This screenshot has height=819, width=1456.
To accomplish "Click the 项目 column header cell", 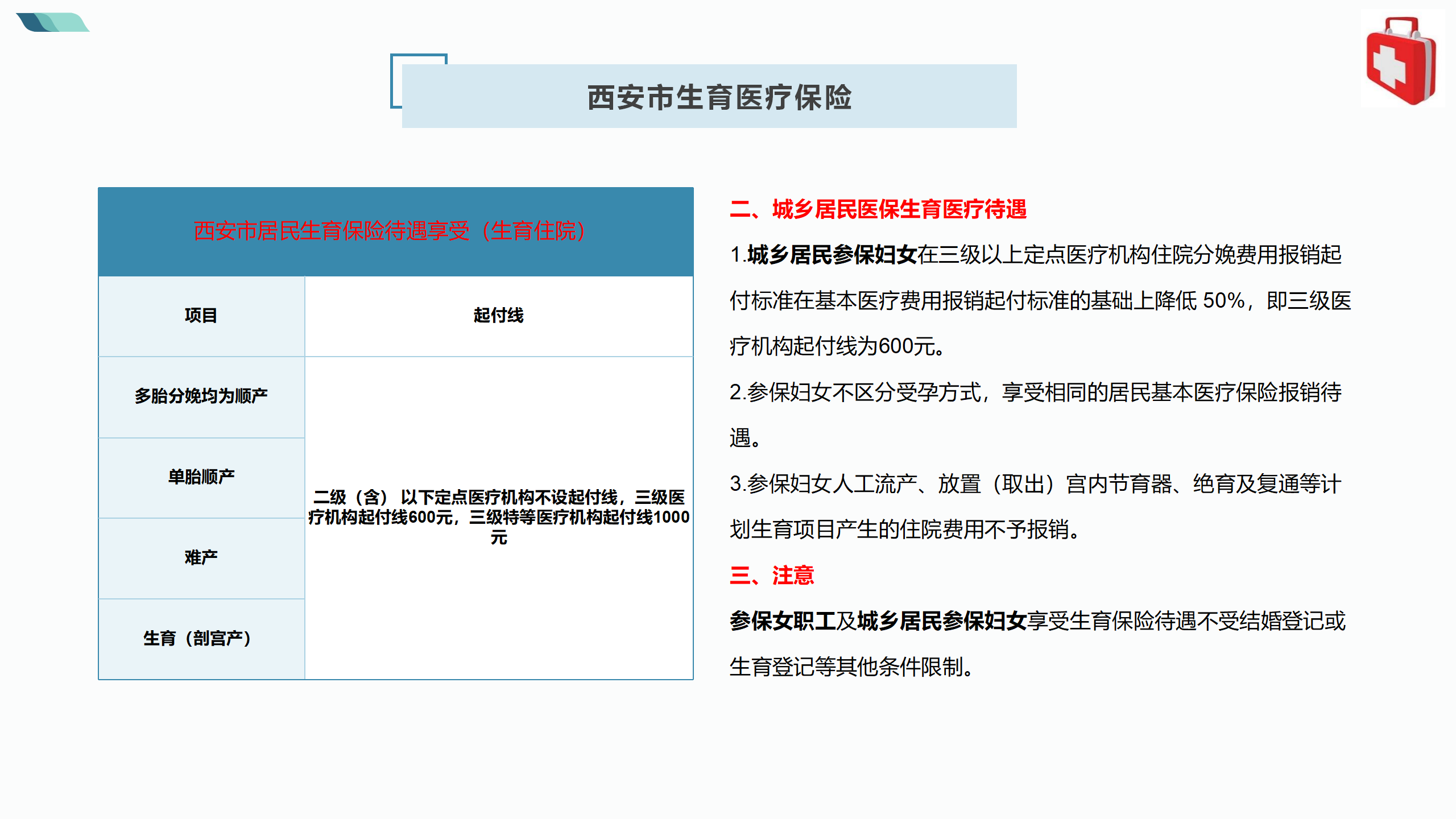I will (x=201, y=316).
